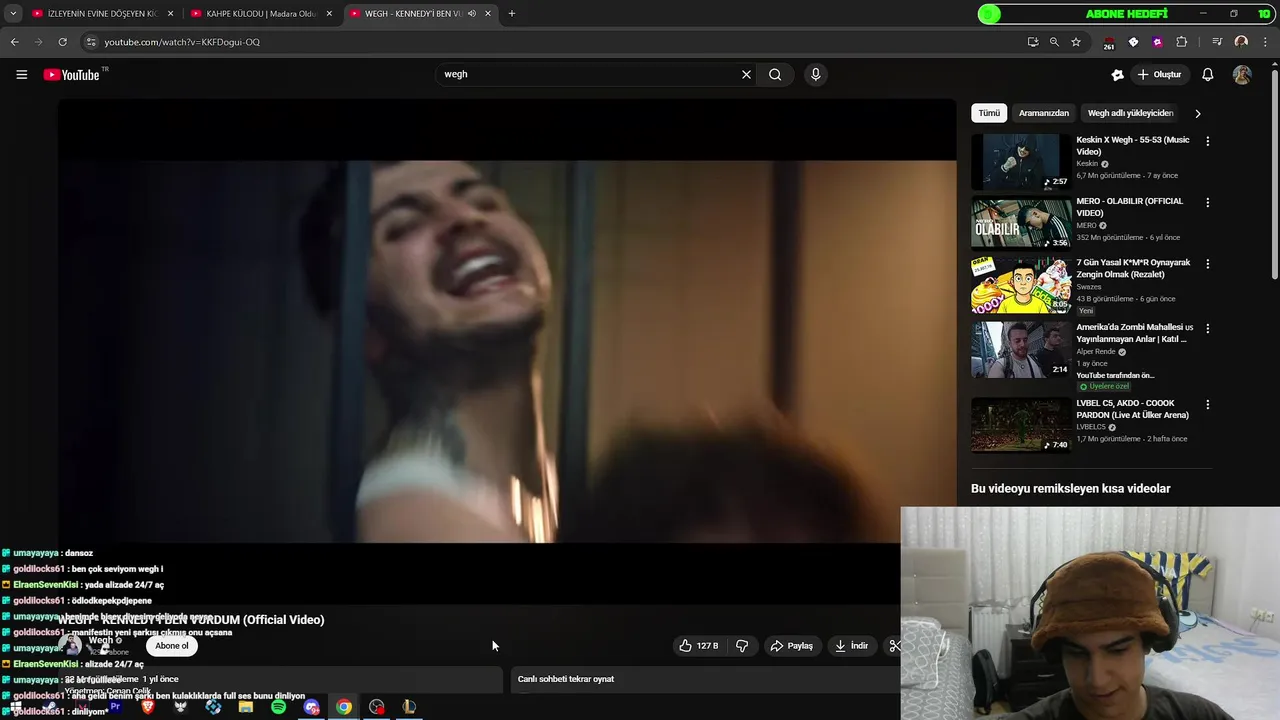Viewport: 1280px width, 720px height.
Task: Open a new browser tab with plus
Action: (x=512, y=14)
